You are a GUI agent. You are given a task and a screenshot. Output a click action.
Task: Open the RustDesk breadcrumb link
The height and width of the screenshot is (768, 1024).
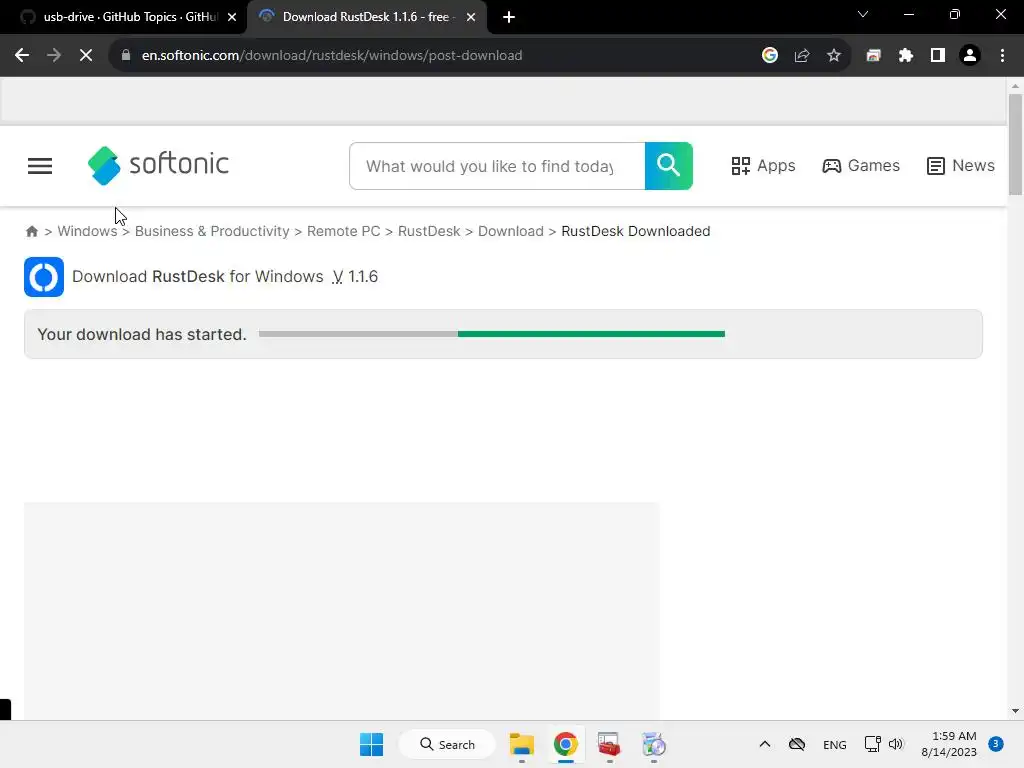pos(429,231)
